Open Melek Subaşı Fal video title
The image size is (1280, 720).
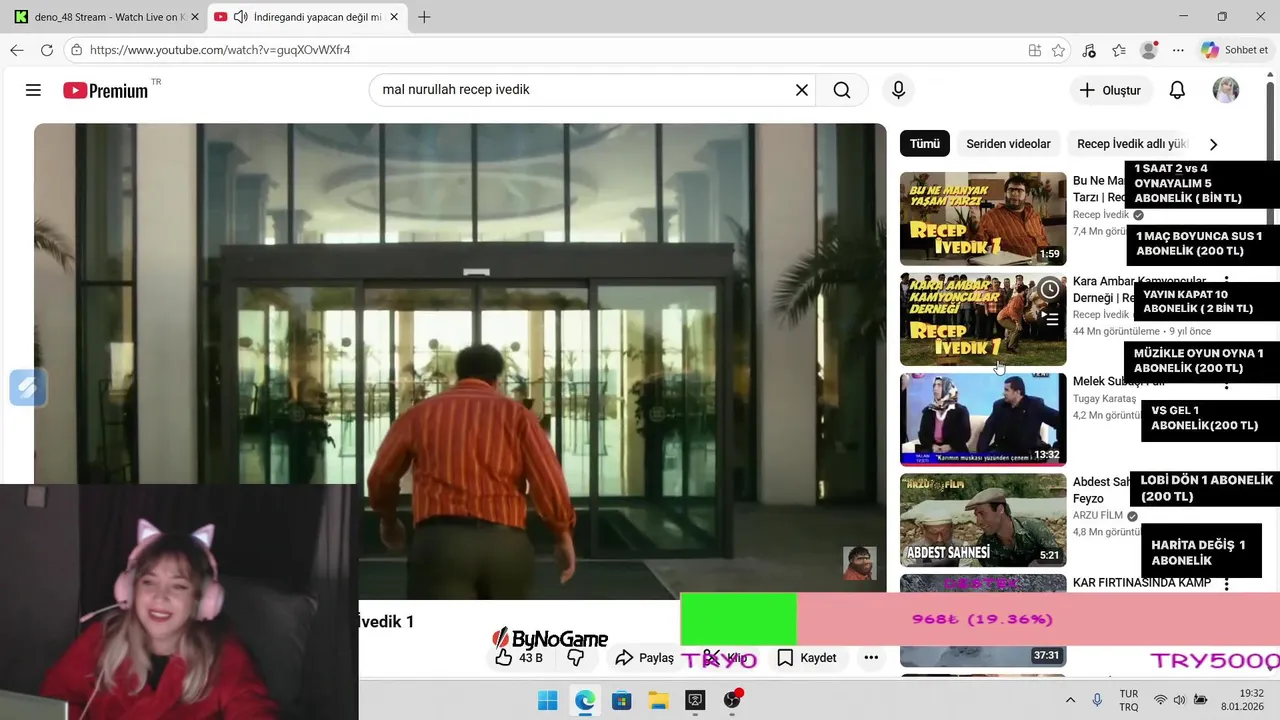1117,381
